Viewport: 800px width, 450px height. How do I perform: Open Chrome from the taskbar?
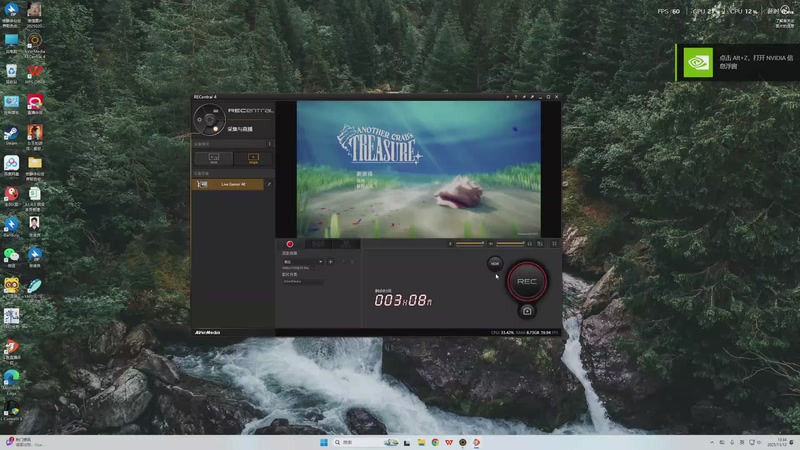pos(435,442)
